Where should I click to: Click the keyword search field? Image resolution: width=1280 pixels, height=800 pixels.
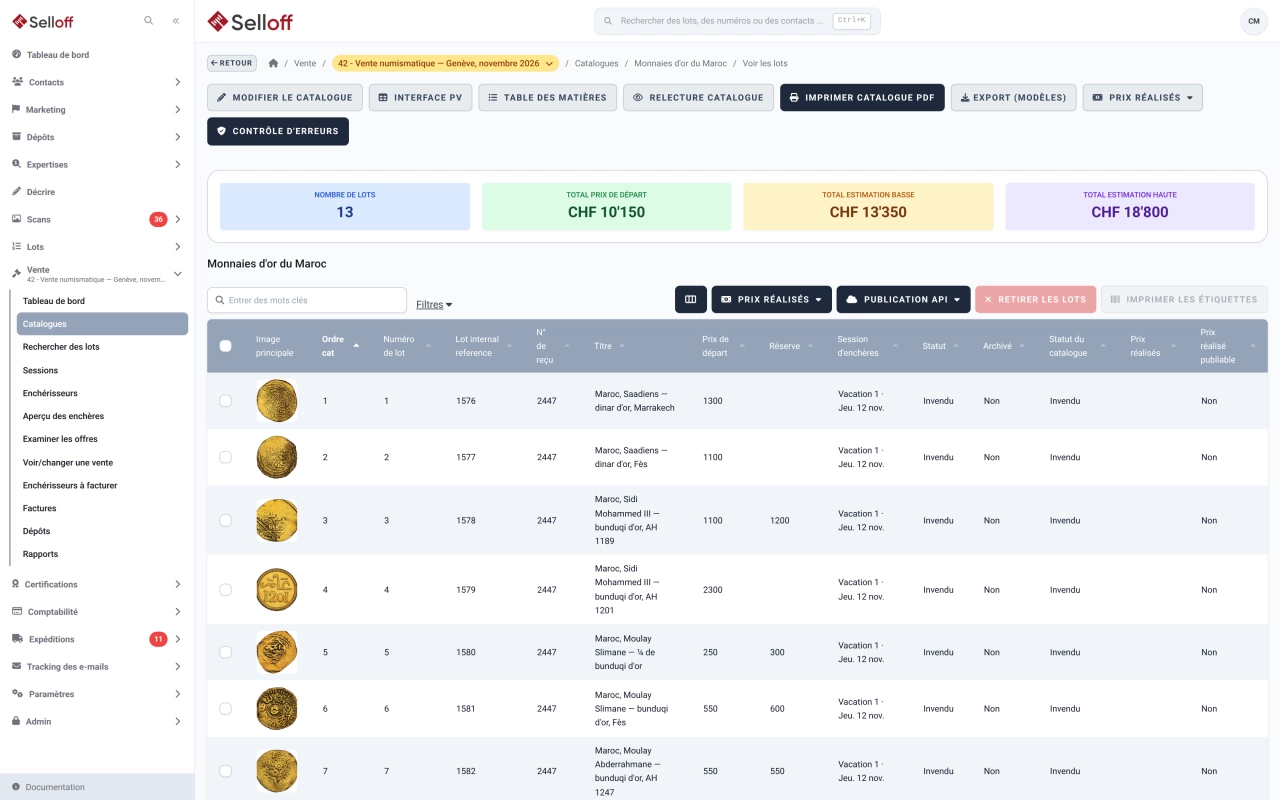[307, 300]
